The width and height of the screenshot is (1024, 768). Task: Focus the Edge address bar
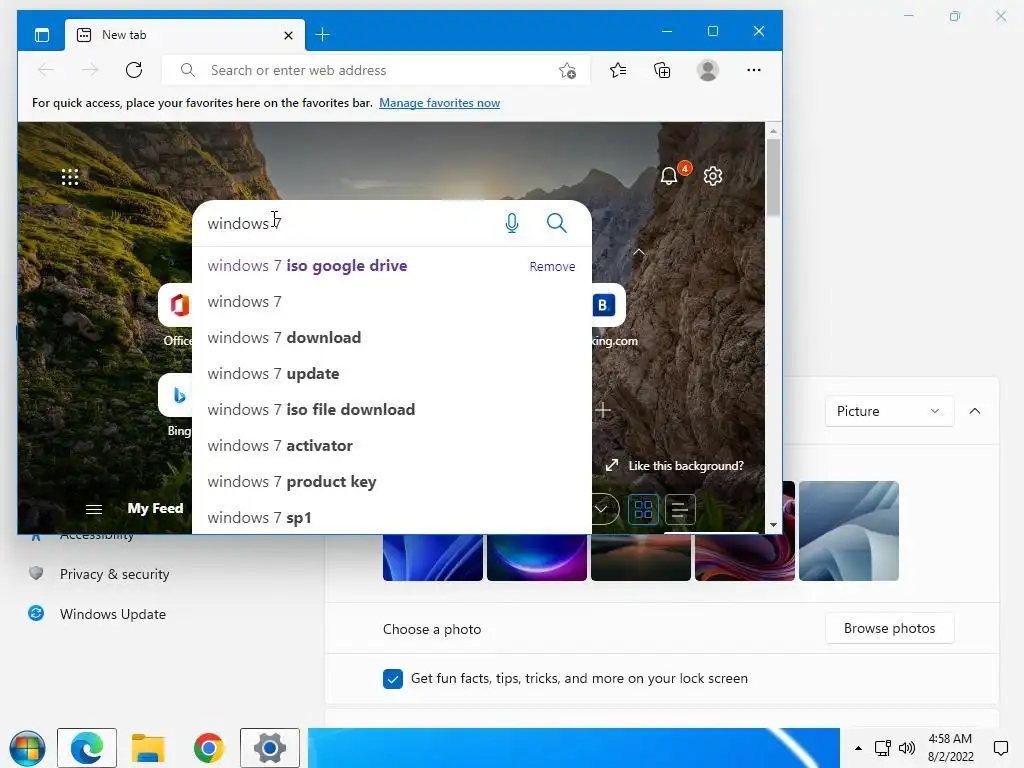(x=376, y=70)
